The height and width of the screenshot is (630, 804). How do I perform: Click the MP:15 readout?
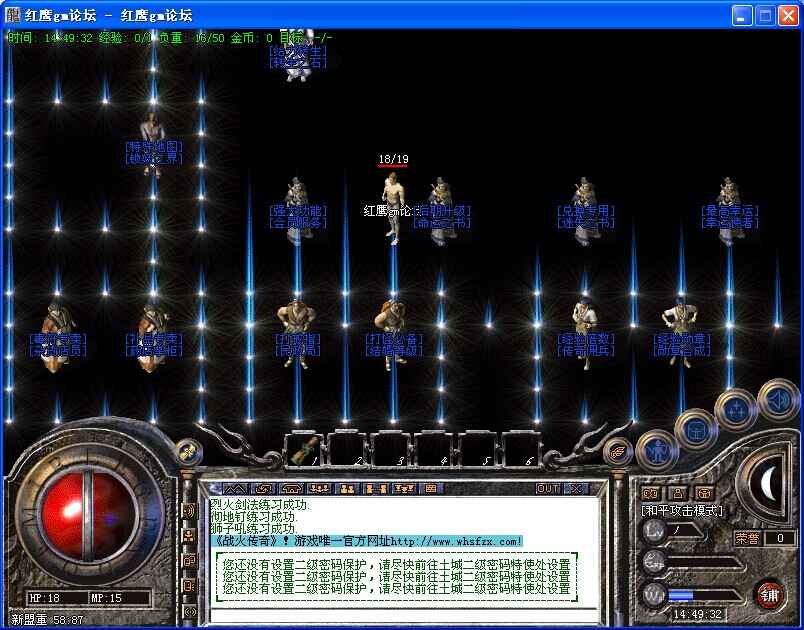click(106, 598)
